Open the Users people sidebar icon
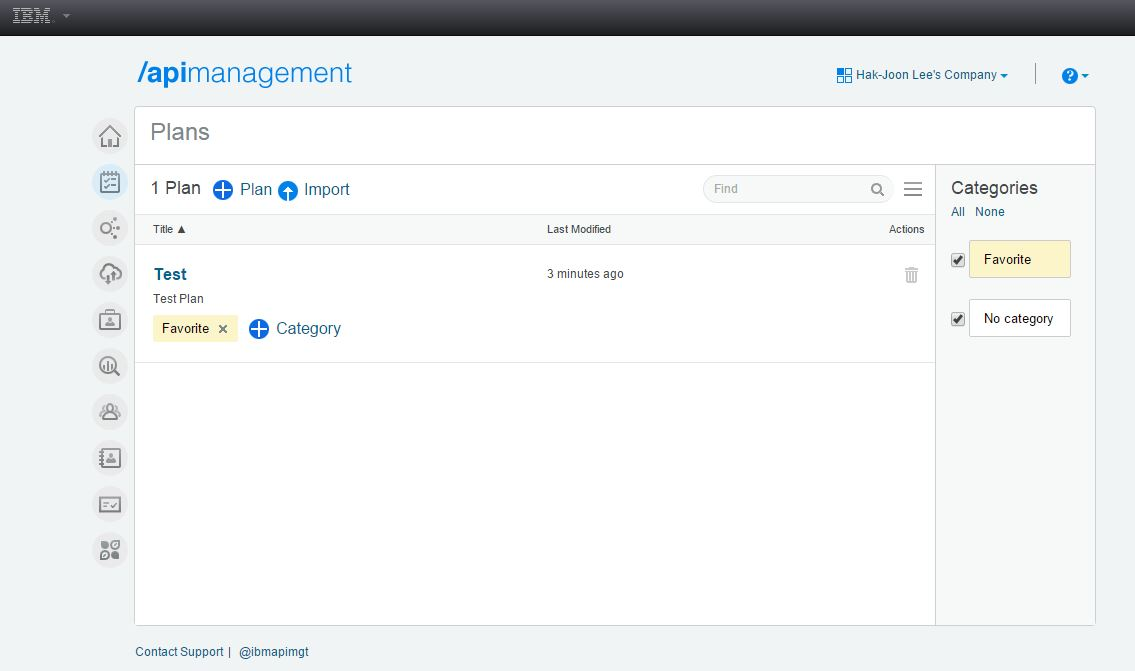The width and height of the screenshot is (1135, 671). (110, 412)
